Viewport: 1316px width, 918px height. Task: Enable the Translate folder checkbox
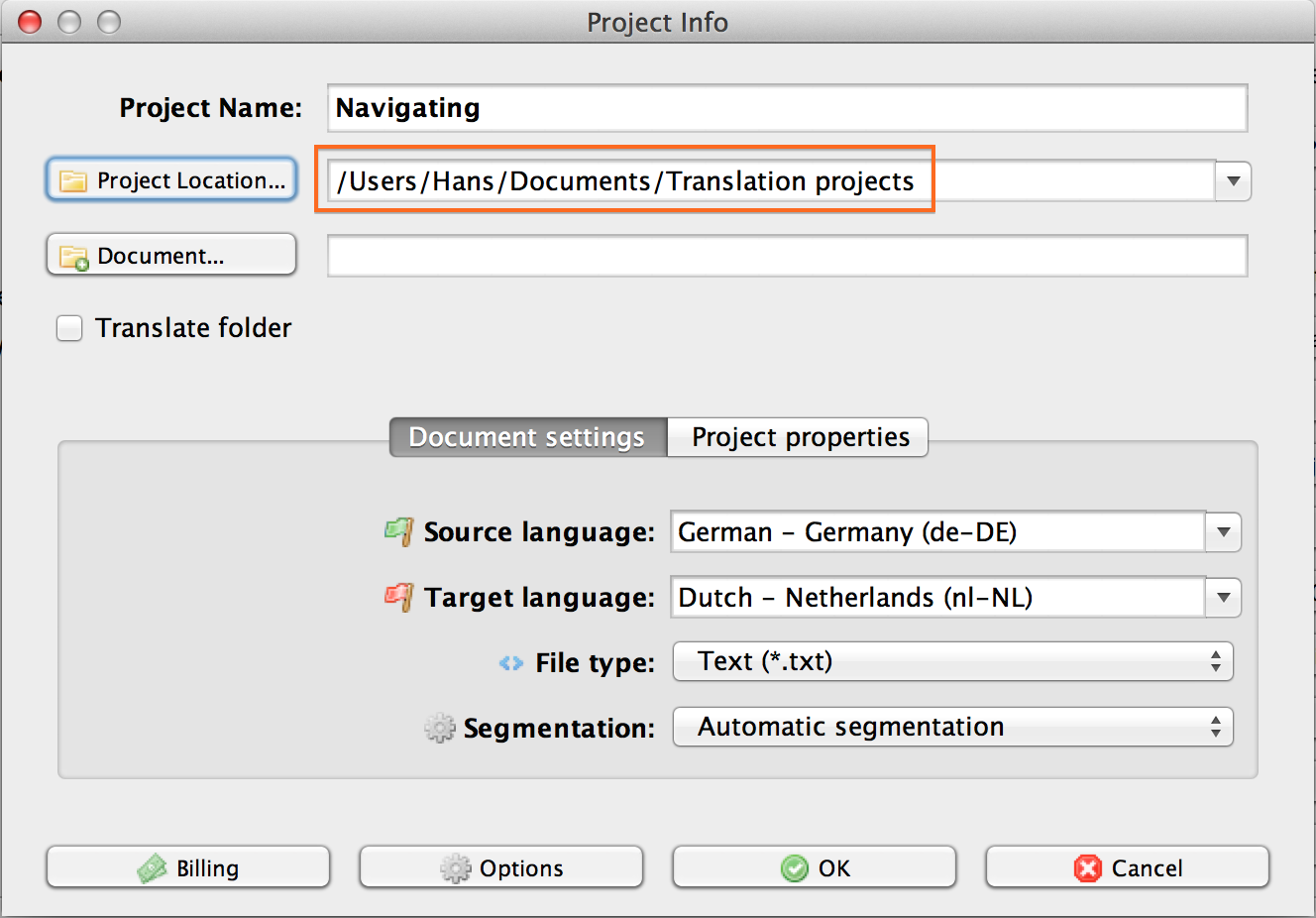point(69,328)
